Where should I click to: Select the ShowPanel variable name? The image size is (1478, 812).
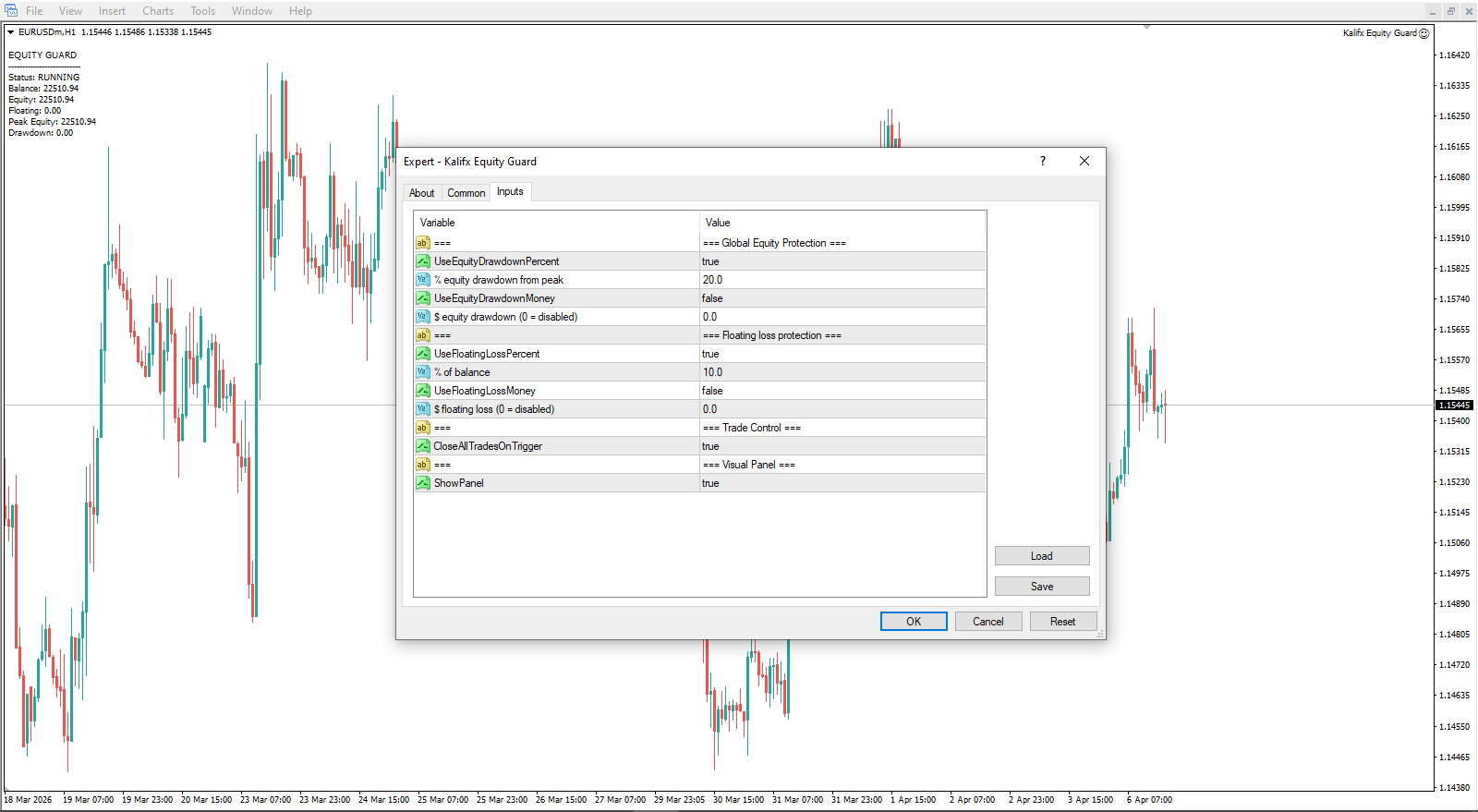tap(459, 483)
